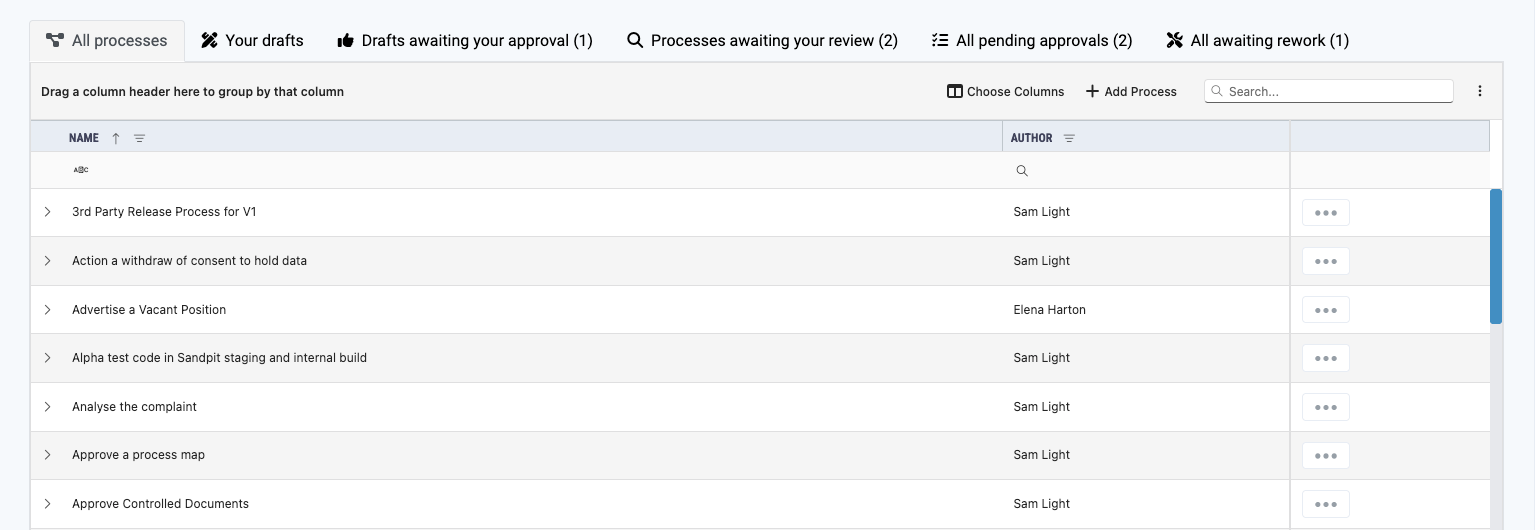Click Sam Light in 3rd Party Release row
This screenshot has height=530, width=1535.
[1041, 212]
